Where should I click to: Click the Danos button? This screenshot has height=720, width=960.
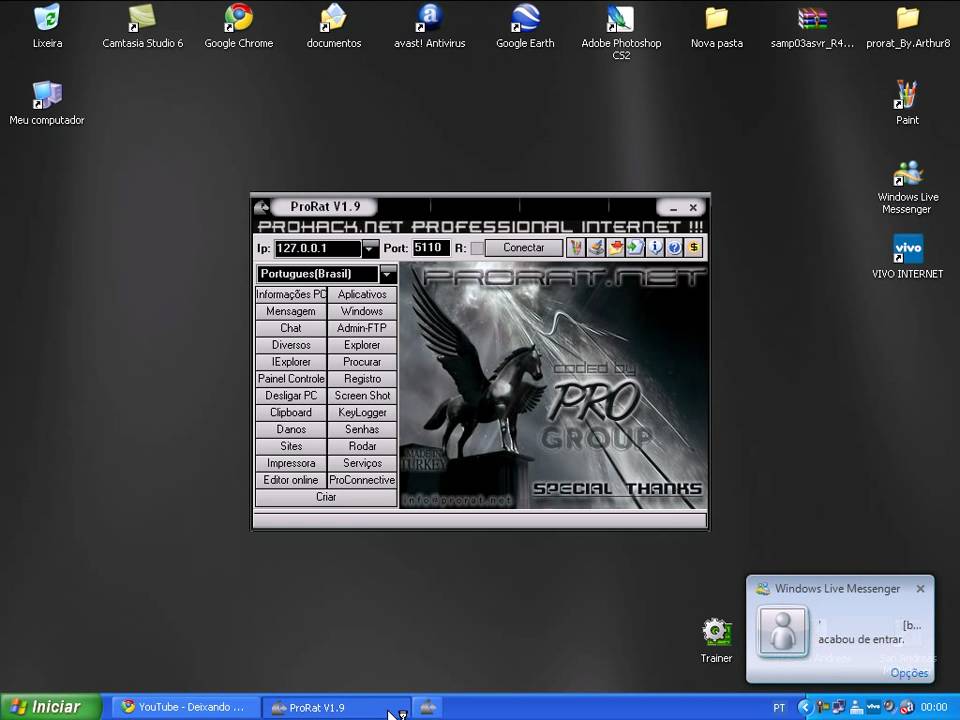coord(291,429)
